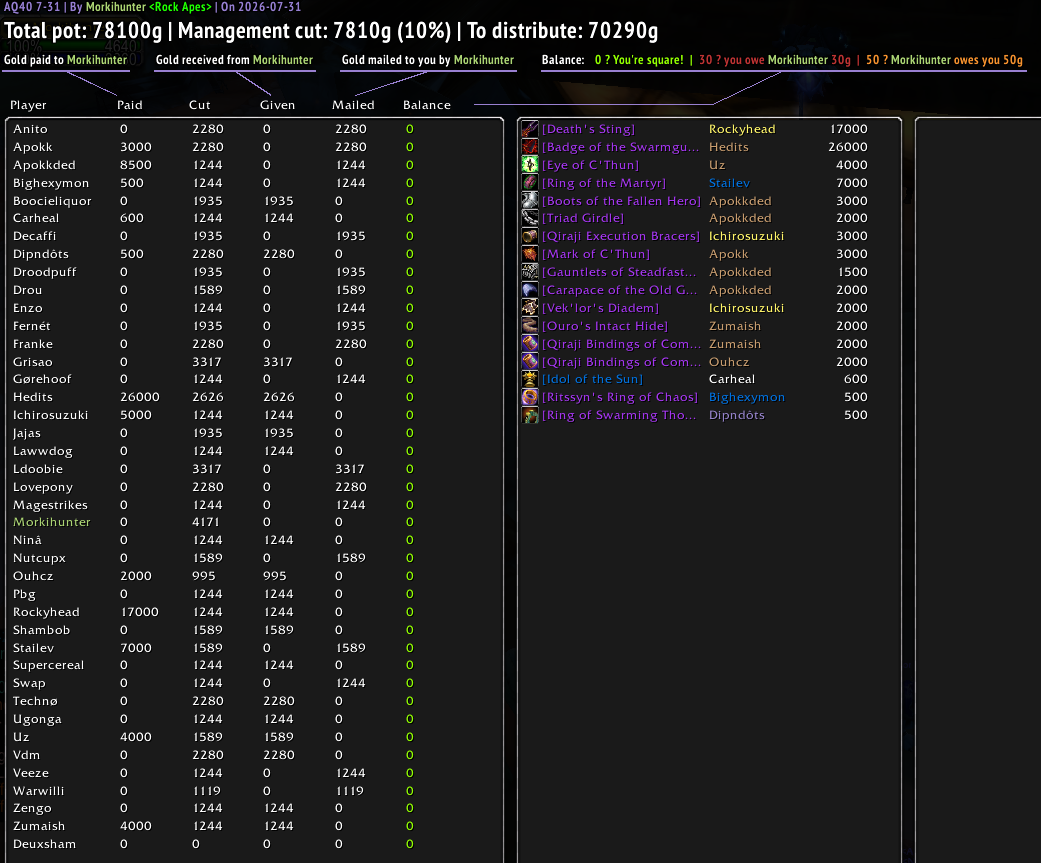Select the Grisao player name
This screenshot has width=1041, height=863.
33,362
